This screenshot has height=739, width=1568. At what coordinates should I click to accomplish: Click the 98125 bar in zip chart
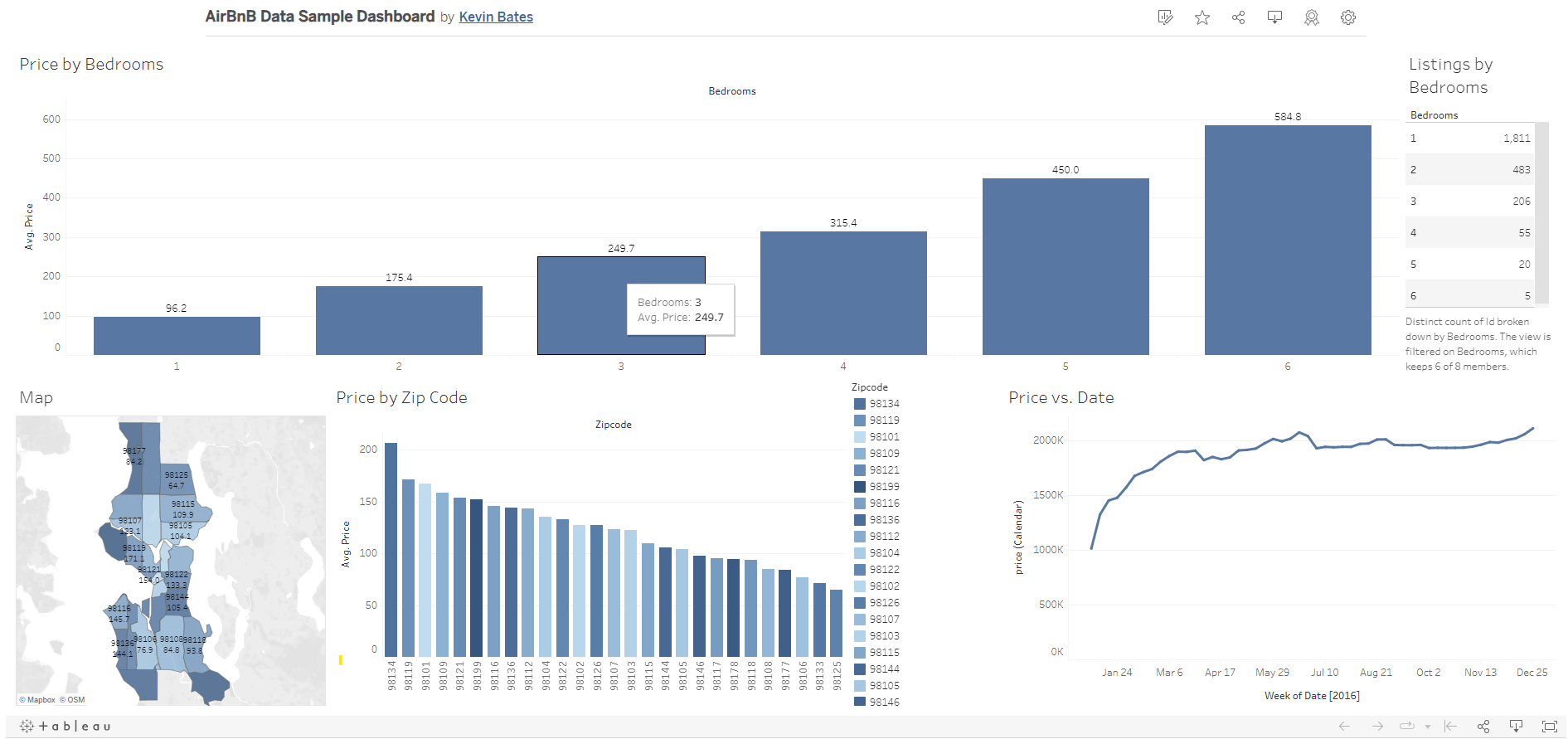coord(837,623)
